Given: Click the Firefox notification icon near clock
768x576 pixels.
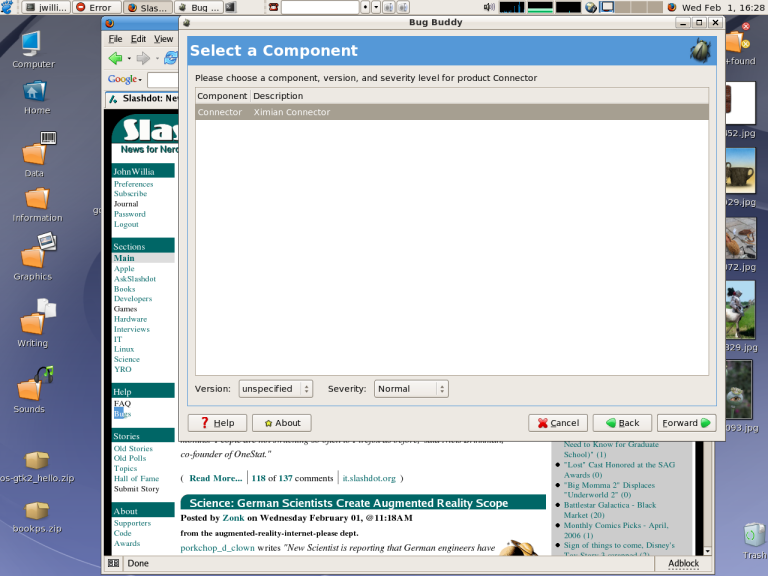Looking at the screenshot, I should 672,7.
